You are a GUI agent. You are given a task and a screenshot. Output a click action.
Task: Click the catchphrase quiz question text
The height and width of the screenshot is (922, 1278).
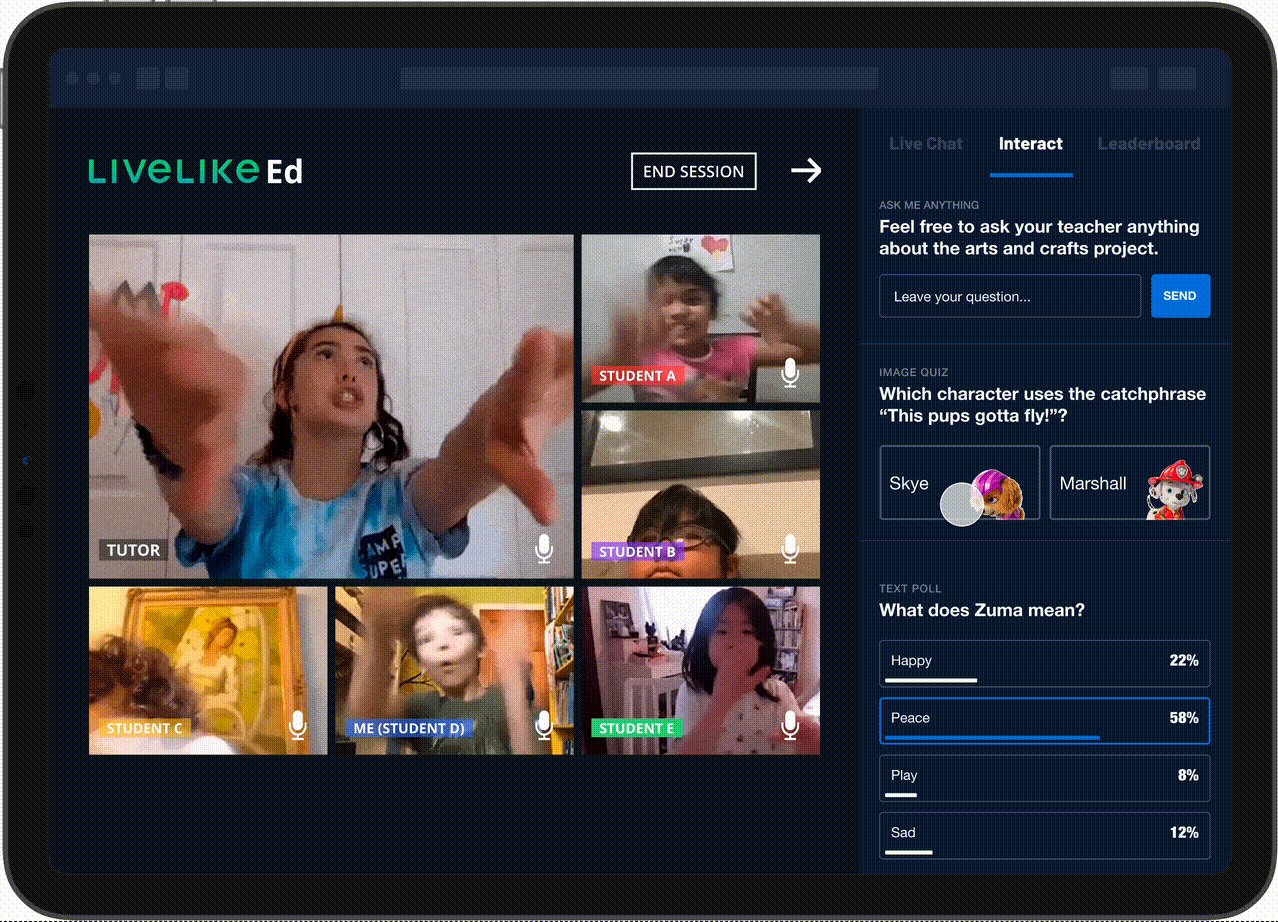point(1043,405)
